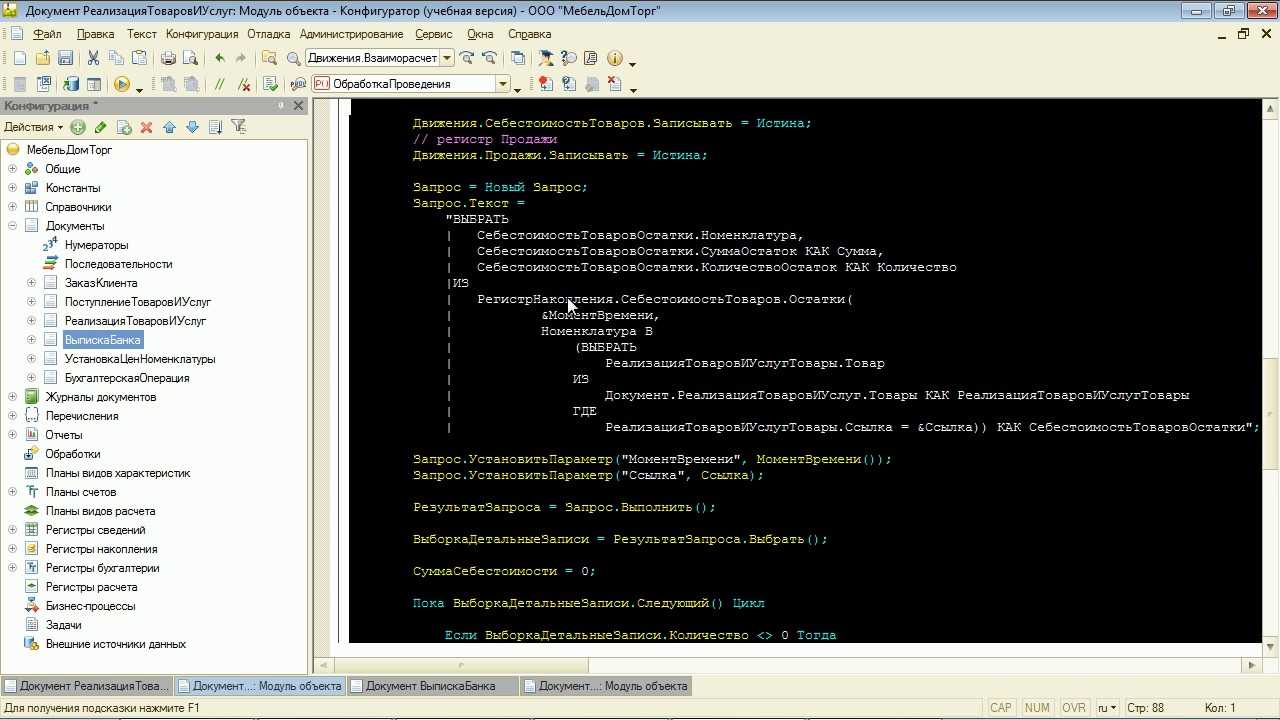Click the Open file toolbar icon
This screenshot has width=1280, height=720.
(42, 58)
